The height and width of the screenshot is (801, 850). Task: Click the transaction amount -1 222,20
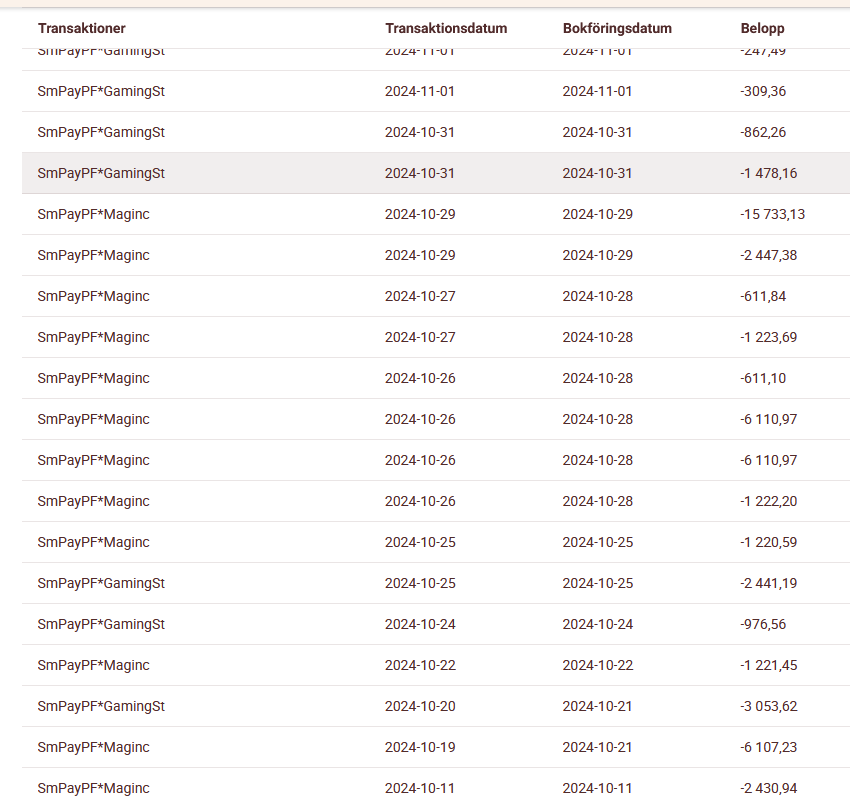[769, 501]
